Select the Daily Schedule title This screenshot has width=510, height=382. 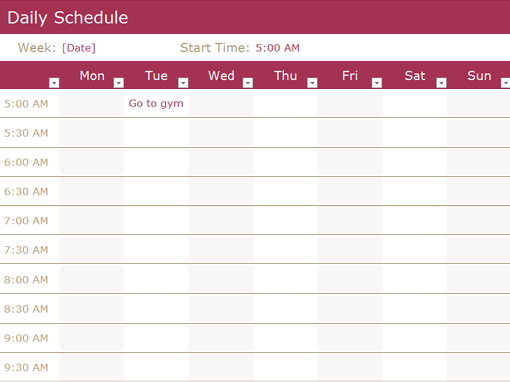68,18
